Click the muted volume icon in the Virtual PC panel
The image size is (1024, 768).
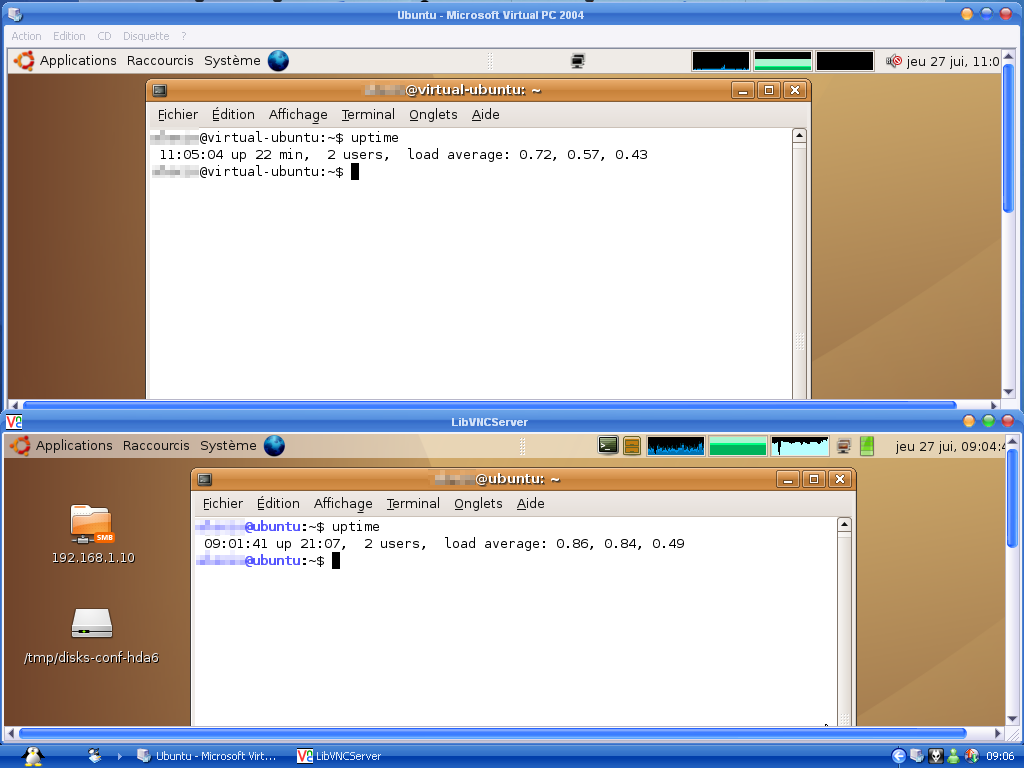coord(893,61)
